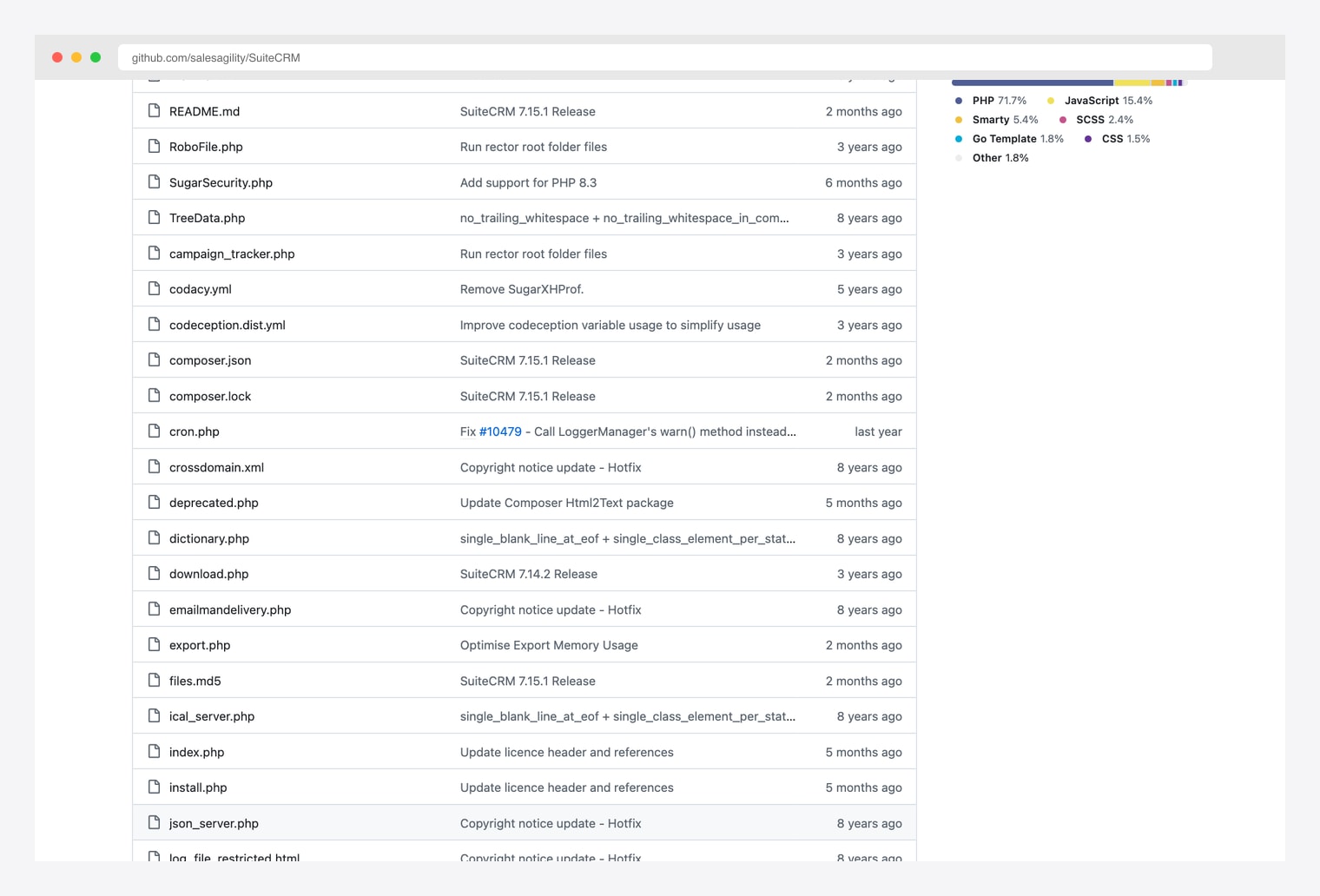
Task: Open the files.md5 file
Action: pos(195,681)
